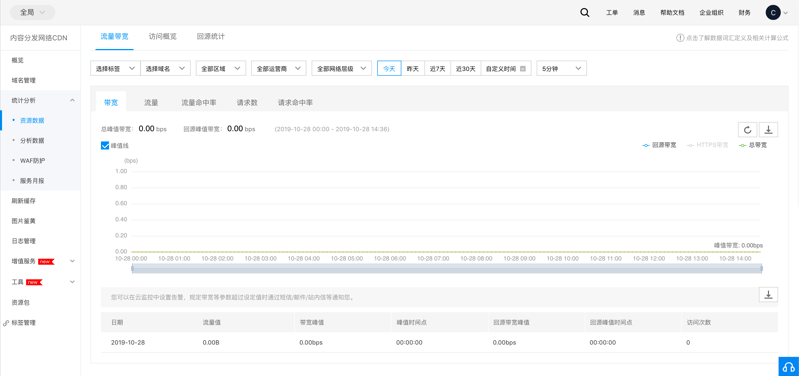800x376 pixels.
Task: Click the 2019-10-28 date cell
Action: (128, 342)
